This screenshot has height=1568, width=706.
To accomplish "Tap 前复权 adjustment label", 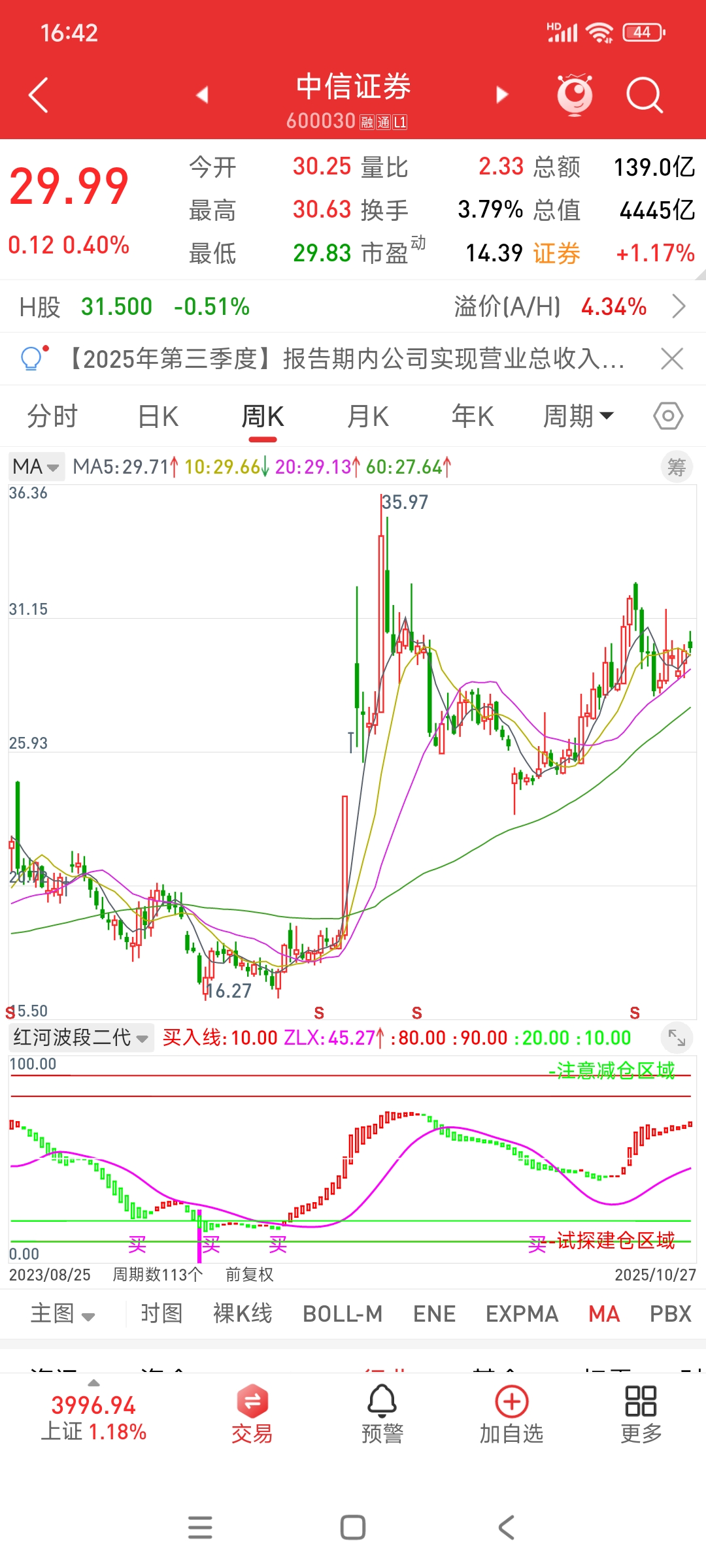I will pyautogui.click(x=250, y=1274).
